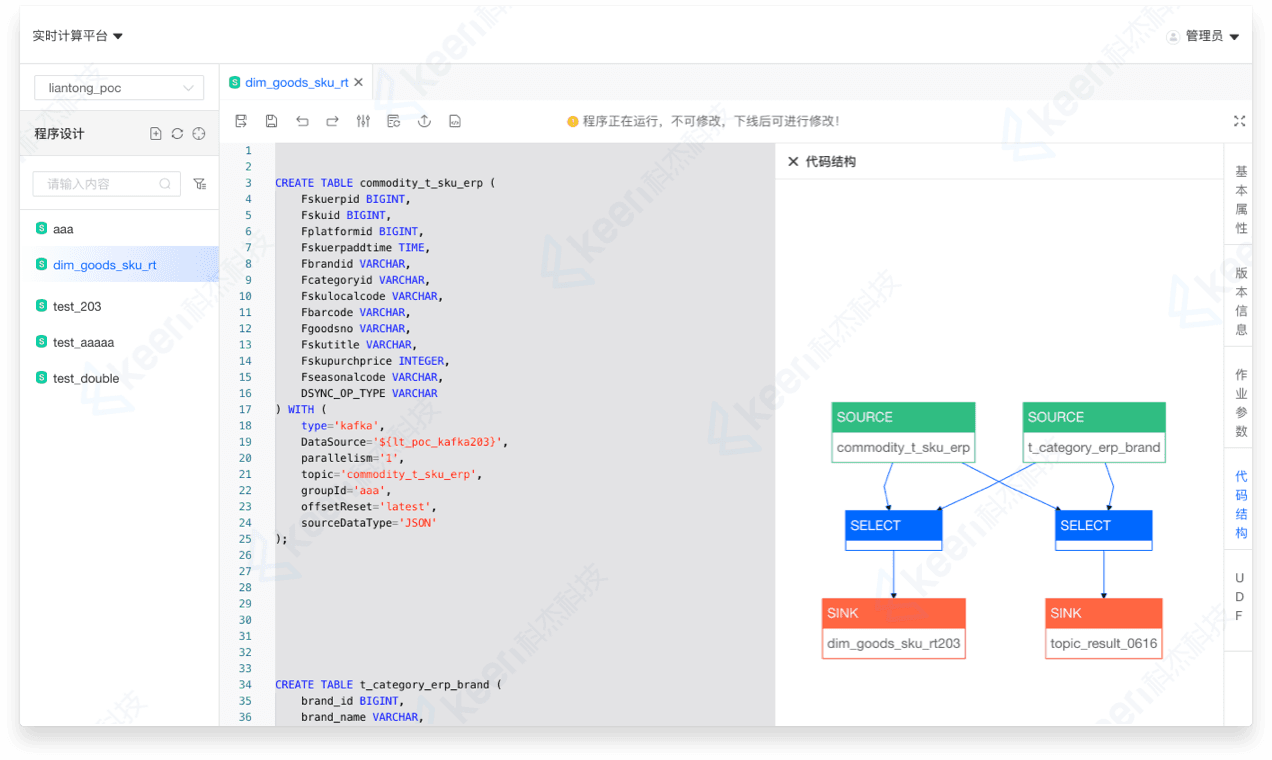Click the undo arrow icon
This screenshot has height=760, width=1272.
302,121
